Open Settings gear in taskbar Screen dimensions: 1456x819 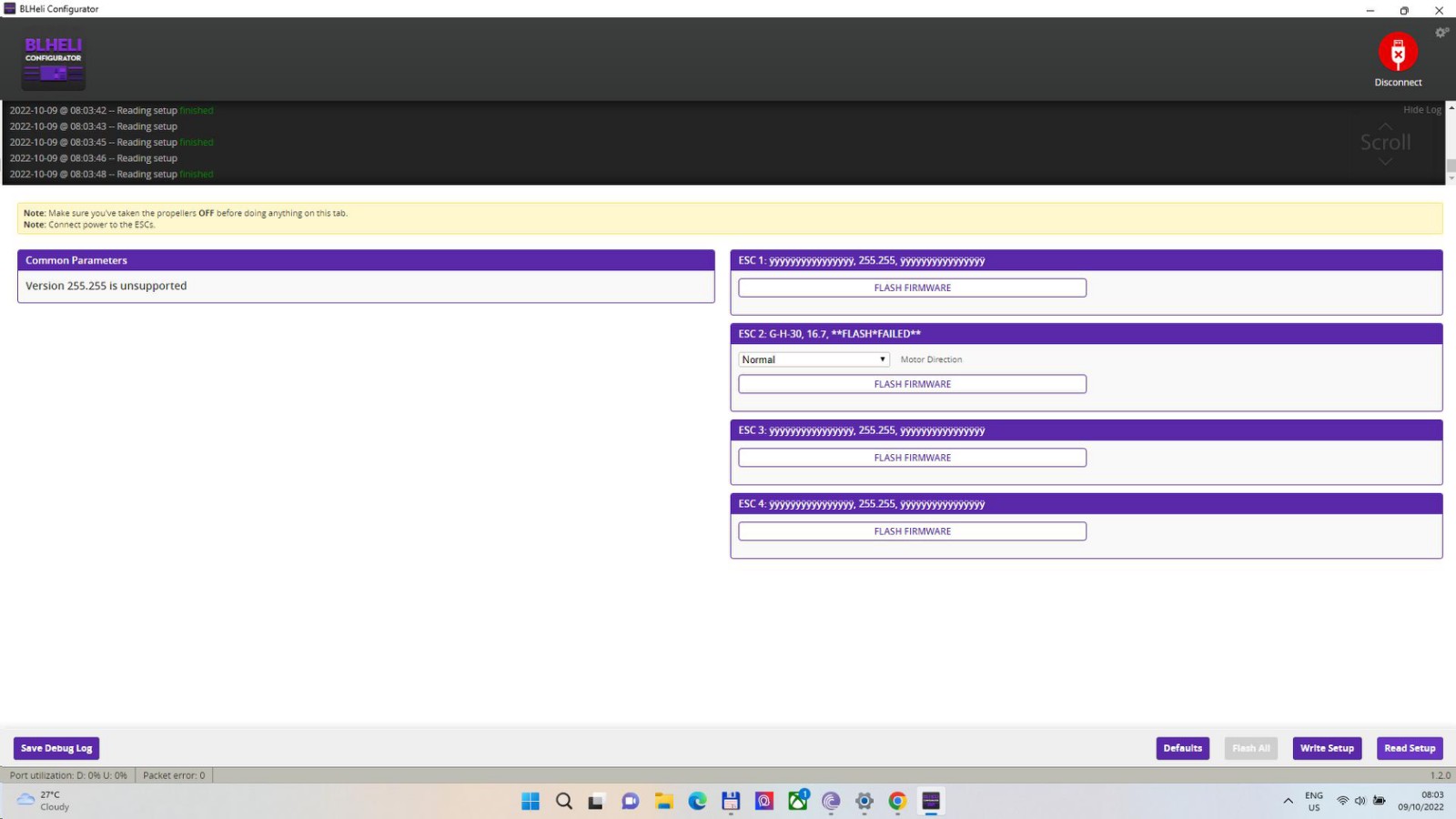pyautogui.click(x=864, y=801)
